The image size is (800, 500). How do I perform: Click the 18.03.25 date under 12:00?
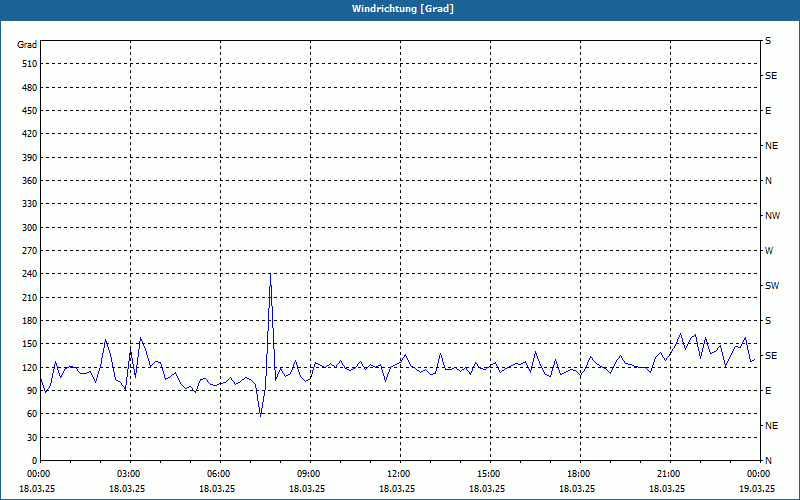point(397,488)
